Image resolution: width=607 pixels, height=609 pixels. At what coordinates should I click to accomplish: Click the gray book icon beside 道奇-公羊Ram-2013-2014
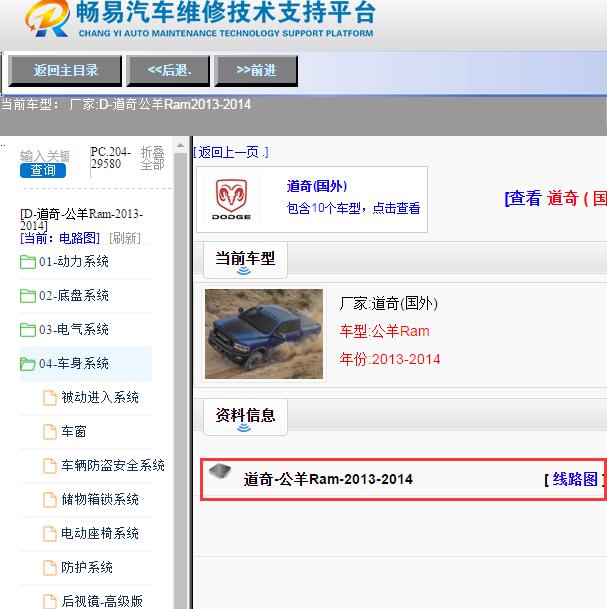tap(220, 472)
